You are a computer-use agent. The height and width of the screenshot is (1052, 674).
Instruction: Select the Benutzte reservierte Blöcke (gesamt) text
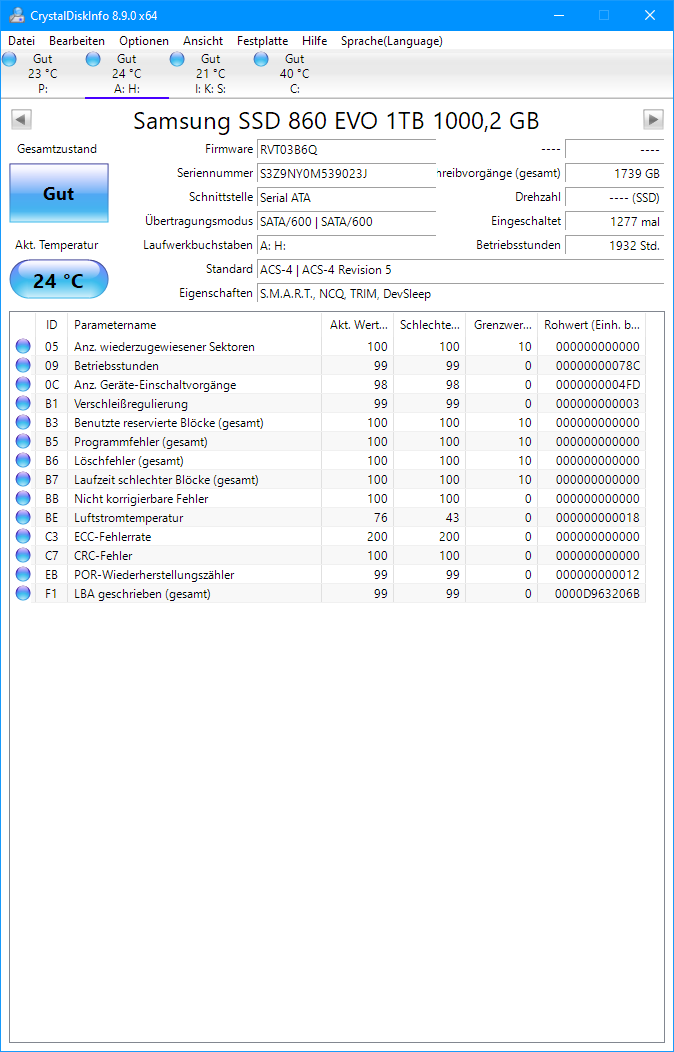(x=169, y=423)
